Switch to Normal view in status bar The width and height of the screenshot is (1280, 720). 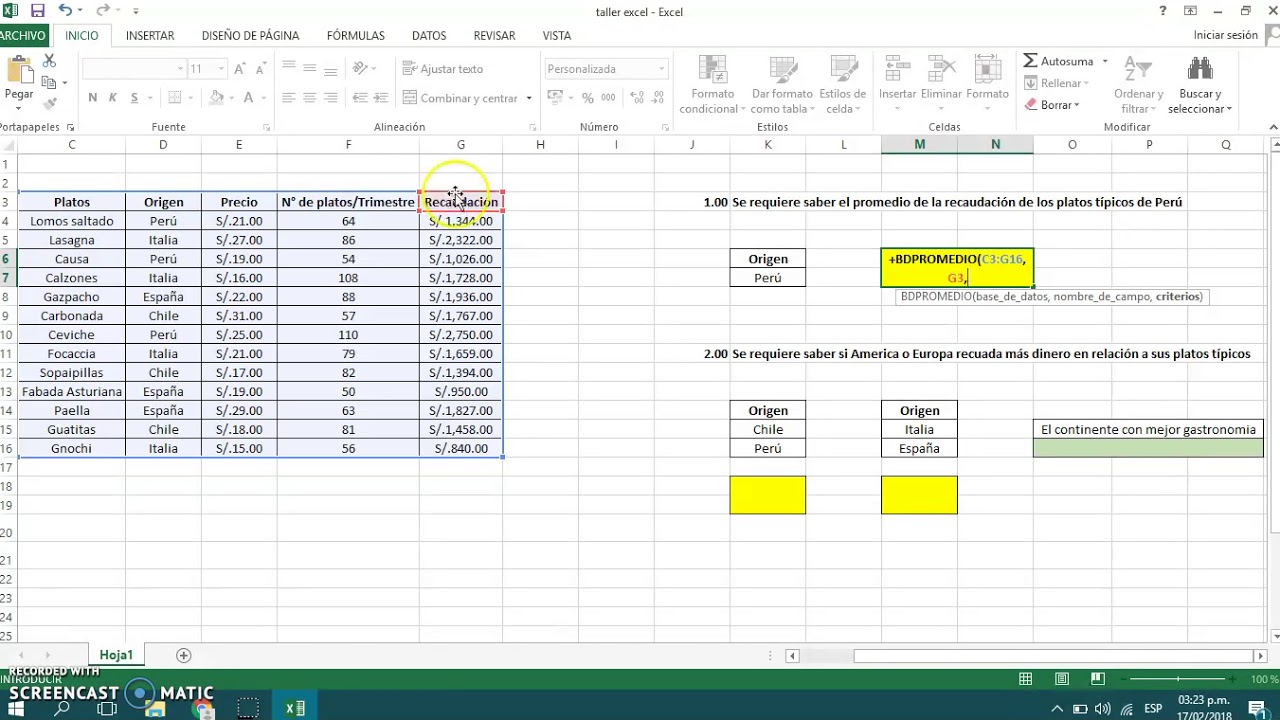1025,679
